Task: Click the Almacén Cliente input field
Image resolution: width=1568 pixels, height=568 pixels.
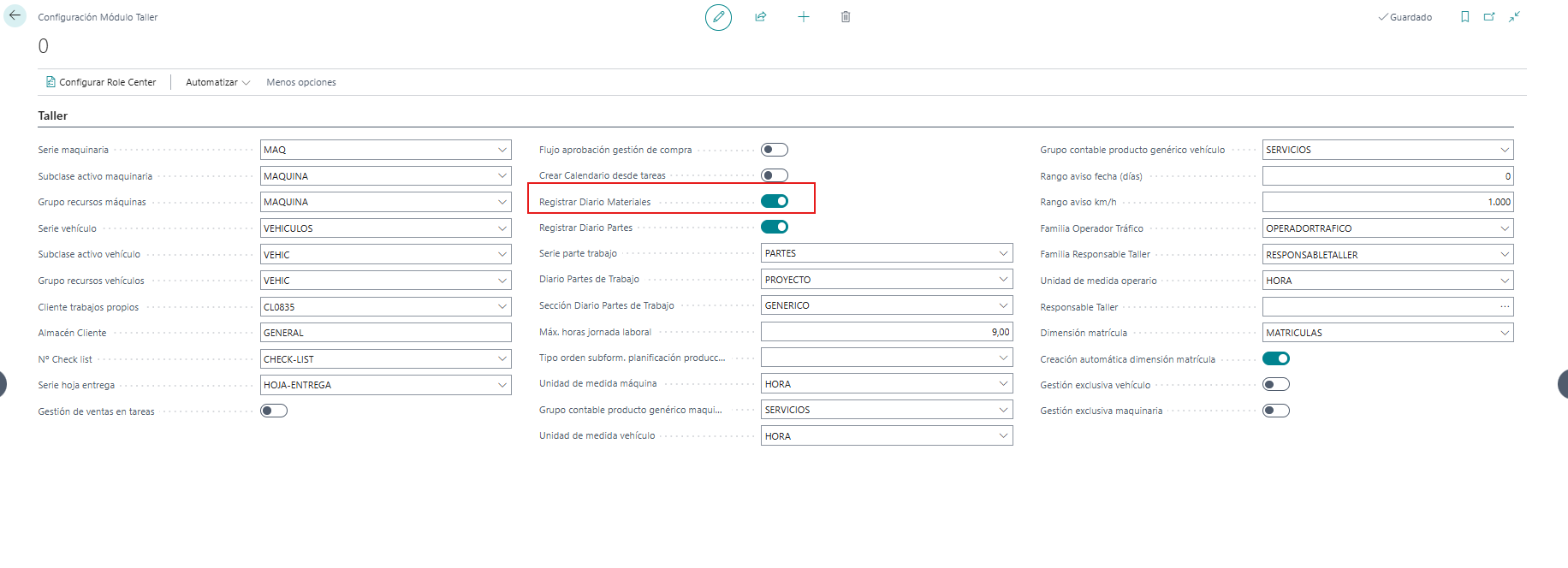Action: 385,333
